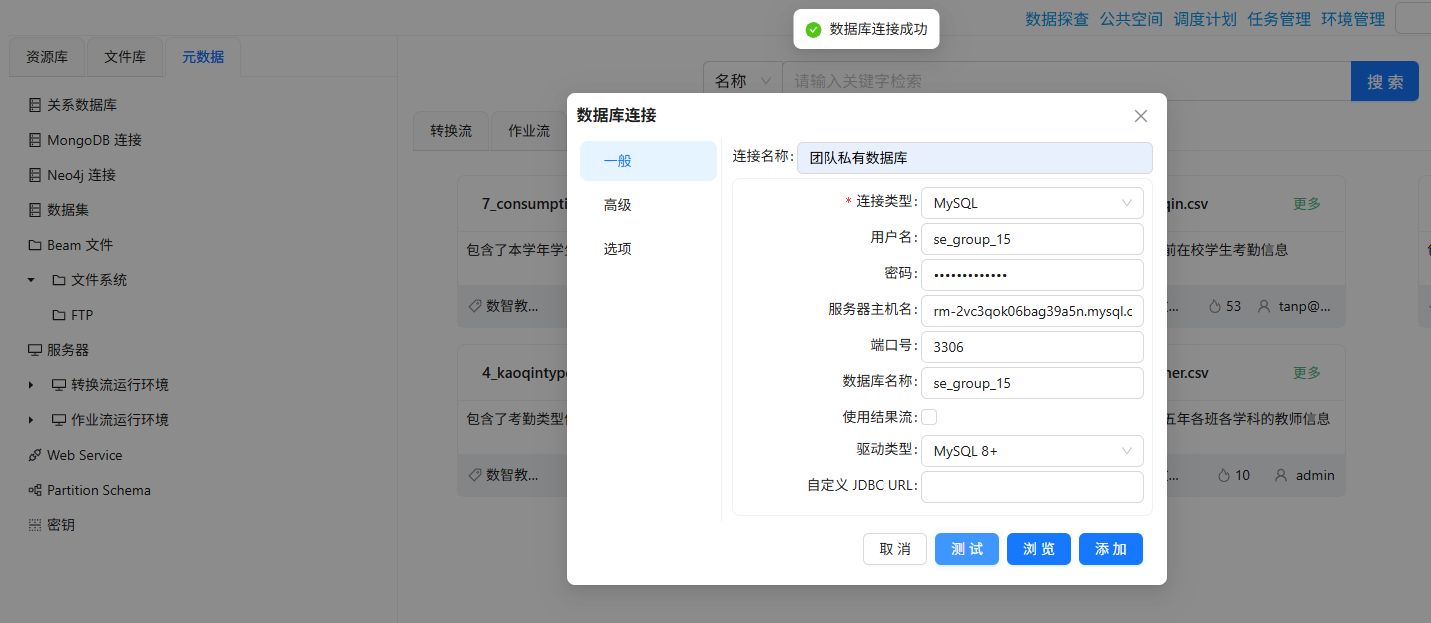This screenshot has height=623, width=1431.
Task: Click the MongoDB 连接 icon in sidebar
Action: 35,140
